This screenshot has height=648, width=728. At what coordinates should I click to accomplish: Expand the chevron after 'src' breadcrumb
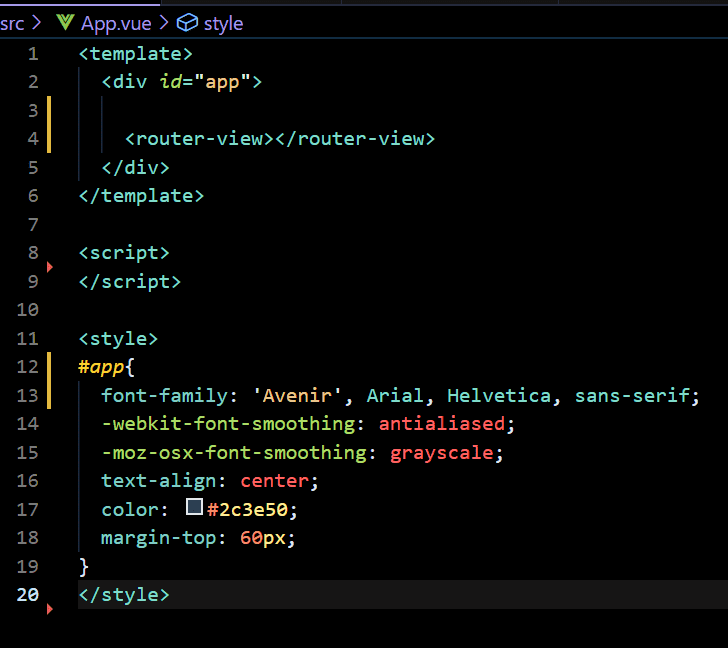tap(36, 23)
